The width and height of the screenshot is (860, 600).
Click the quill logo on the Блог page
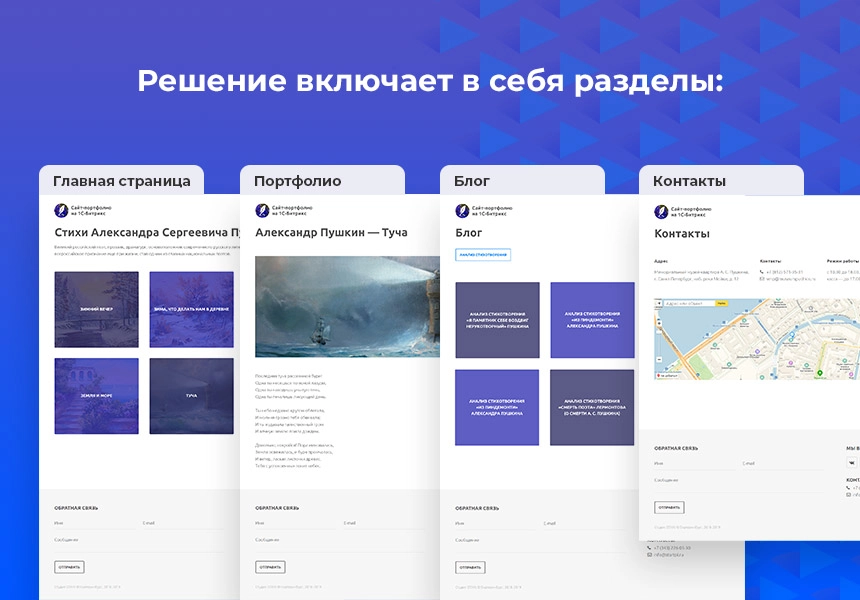pos(462,210)
